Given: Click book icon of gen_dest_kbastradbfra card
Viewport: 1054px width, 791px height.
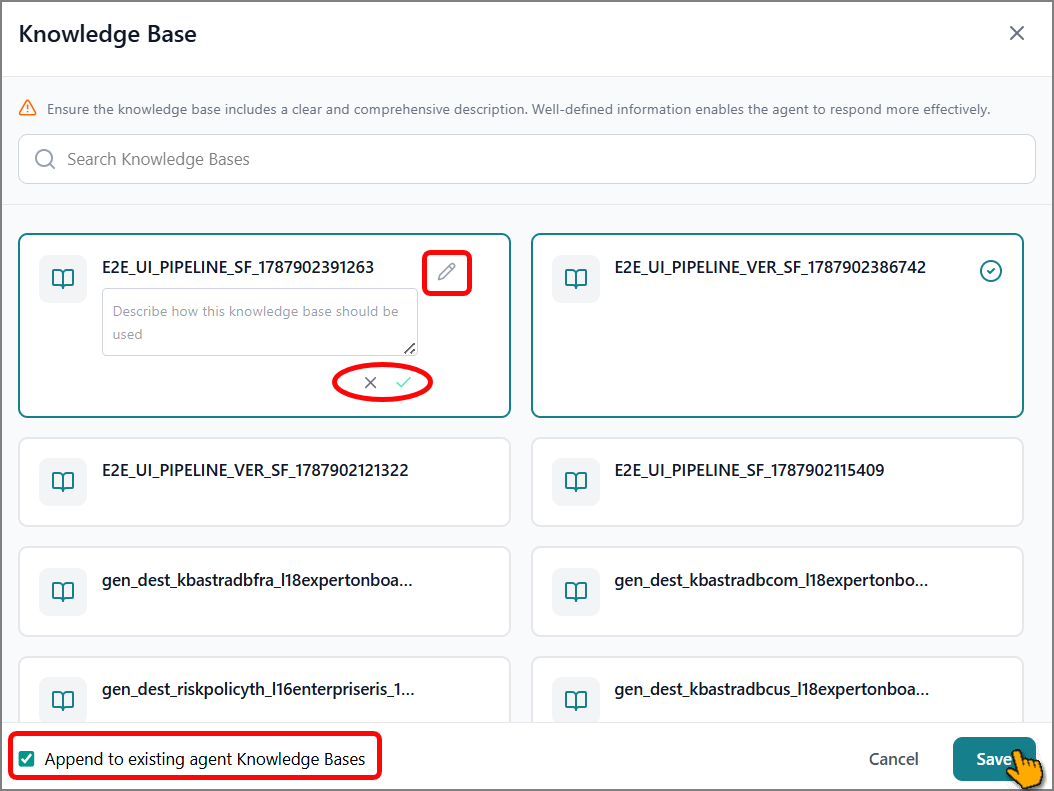Looking at the screenshot, I should [x=63, y=591].
